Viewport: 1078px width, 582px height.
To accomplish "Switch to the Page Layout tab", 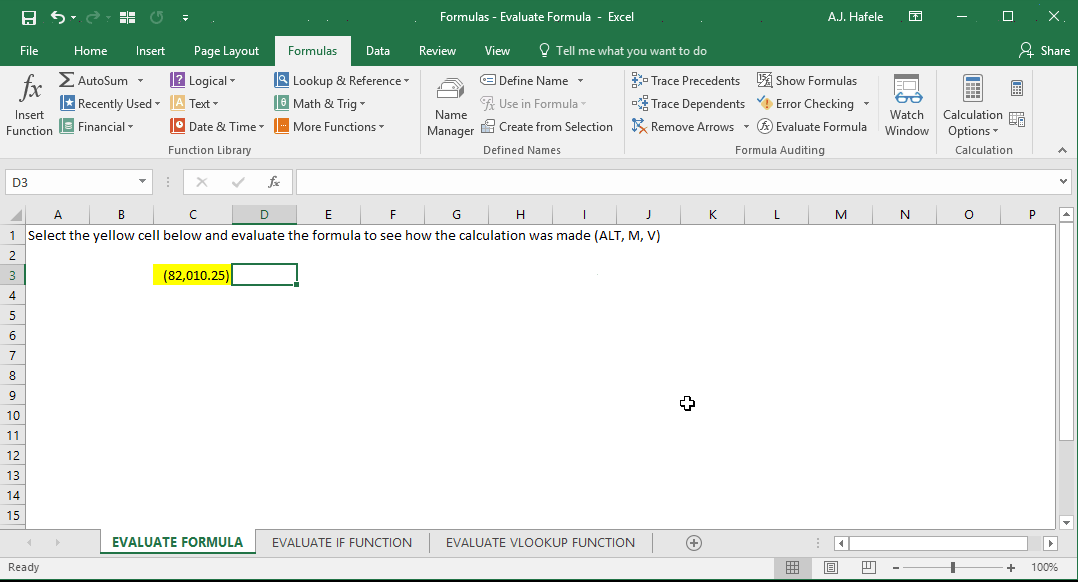I will [226, 51].
